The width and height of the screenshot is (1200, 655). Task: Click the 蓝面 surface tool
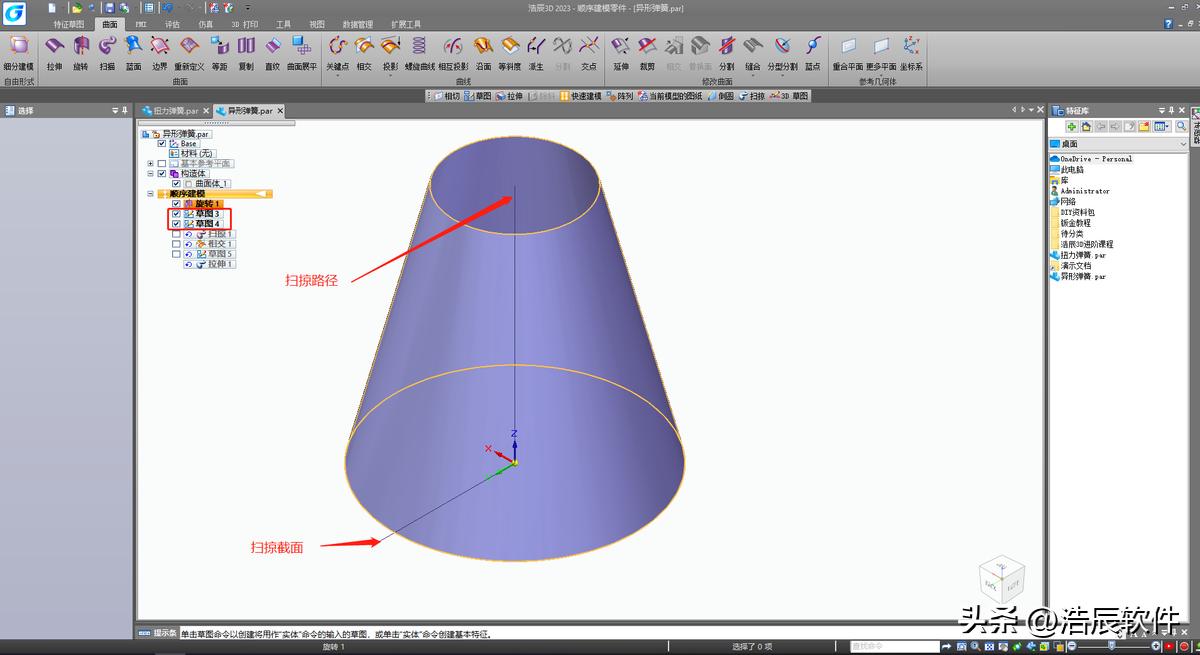[133, 51]
